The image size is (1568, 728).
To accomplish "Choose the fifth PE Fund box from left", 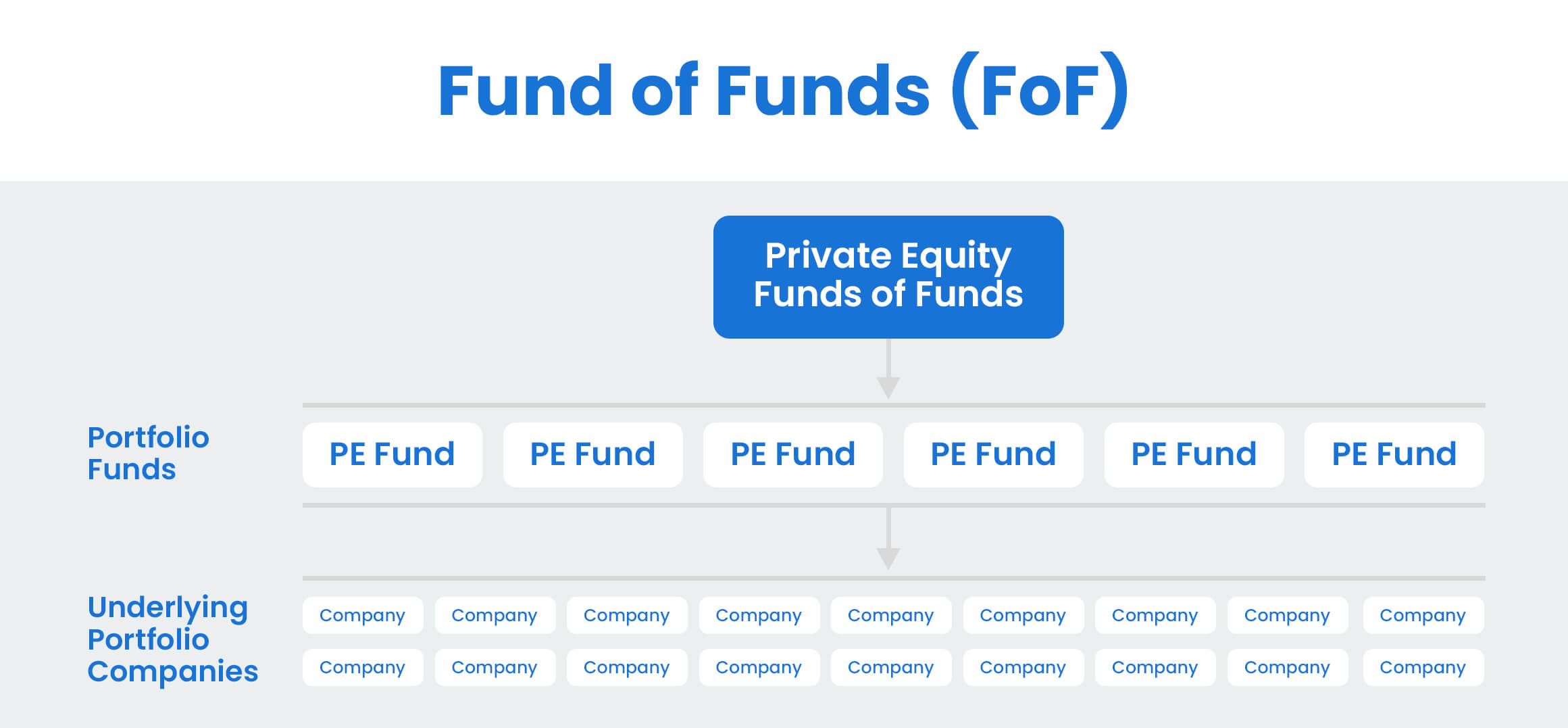I will coord(1194,454).
